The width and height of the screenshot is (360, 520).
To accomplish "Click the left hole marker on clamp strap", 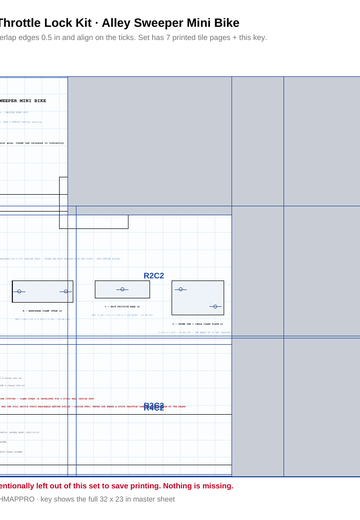I will pos(19,291).
